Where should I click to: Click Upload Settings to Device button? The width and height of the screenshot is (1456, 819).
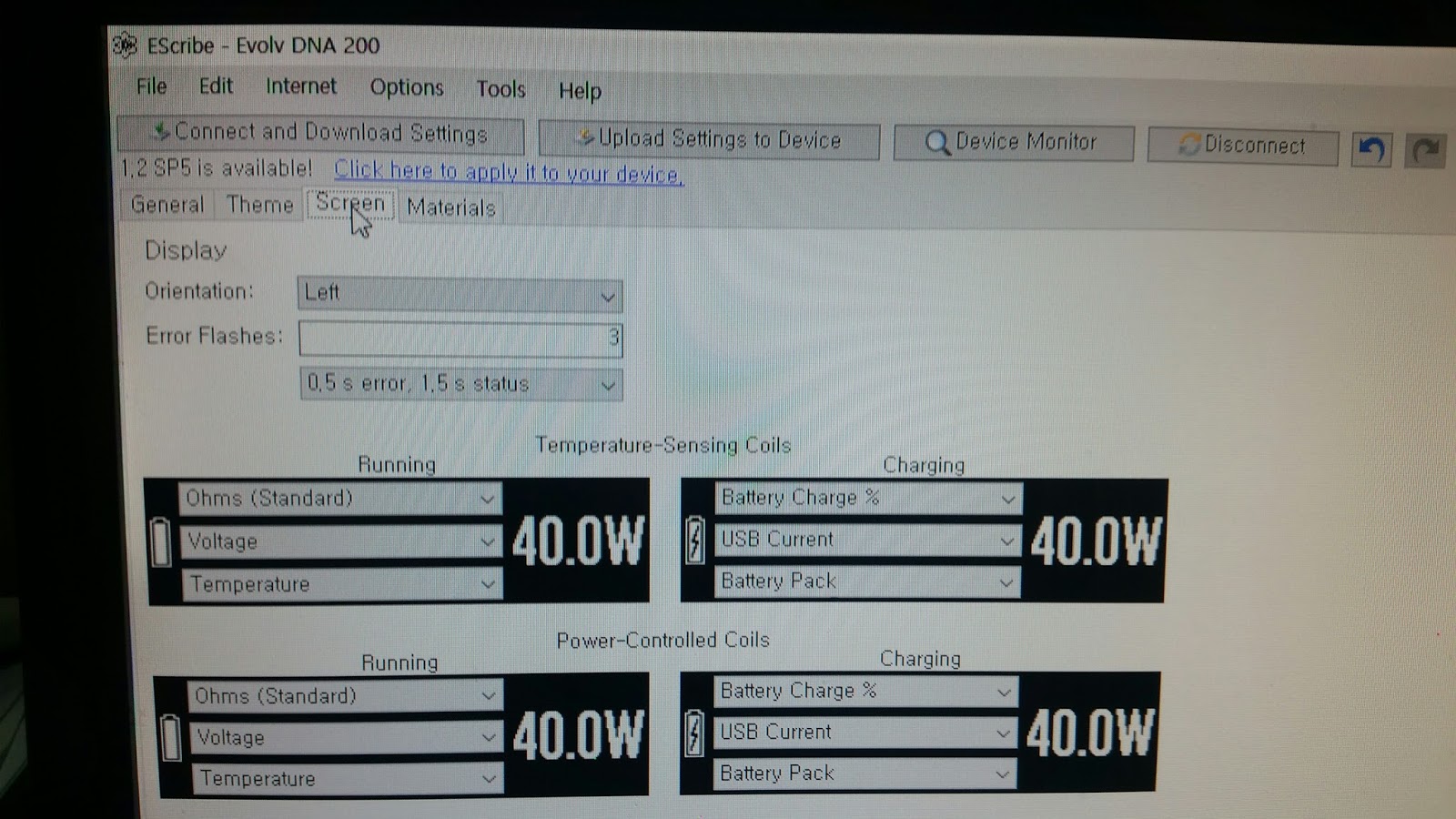click(x=709, y=139)
